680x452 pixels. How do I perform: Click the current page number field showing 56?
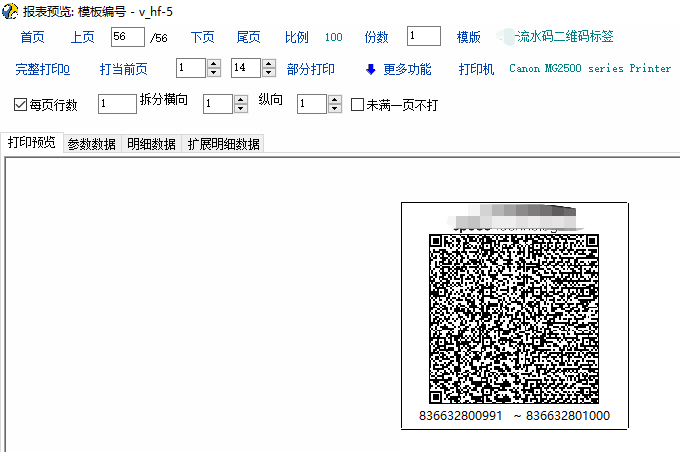pos(128,37)
